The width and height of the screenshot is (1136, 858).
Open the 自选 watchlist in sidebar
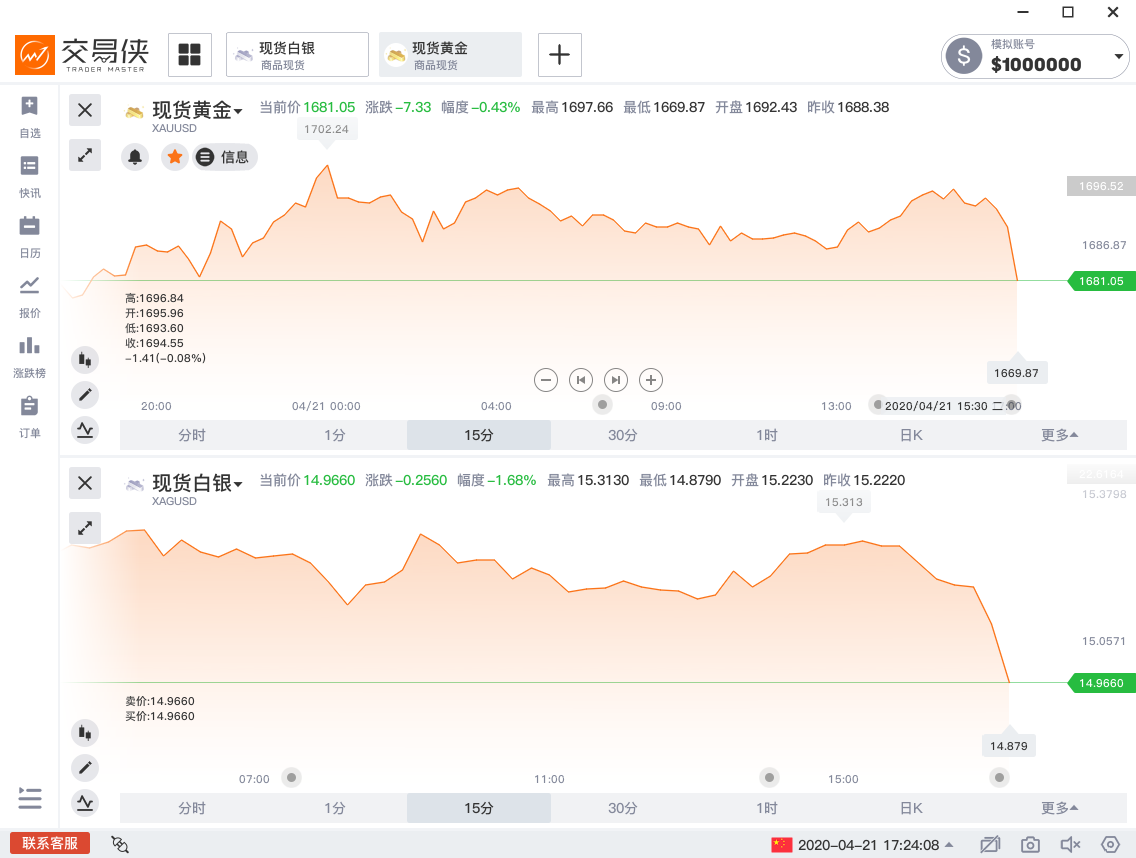(30, 116)
